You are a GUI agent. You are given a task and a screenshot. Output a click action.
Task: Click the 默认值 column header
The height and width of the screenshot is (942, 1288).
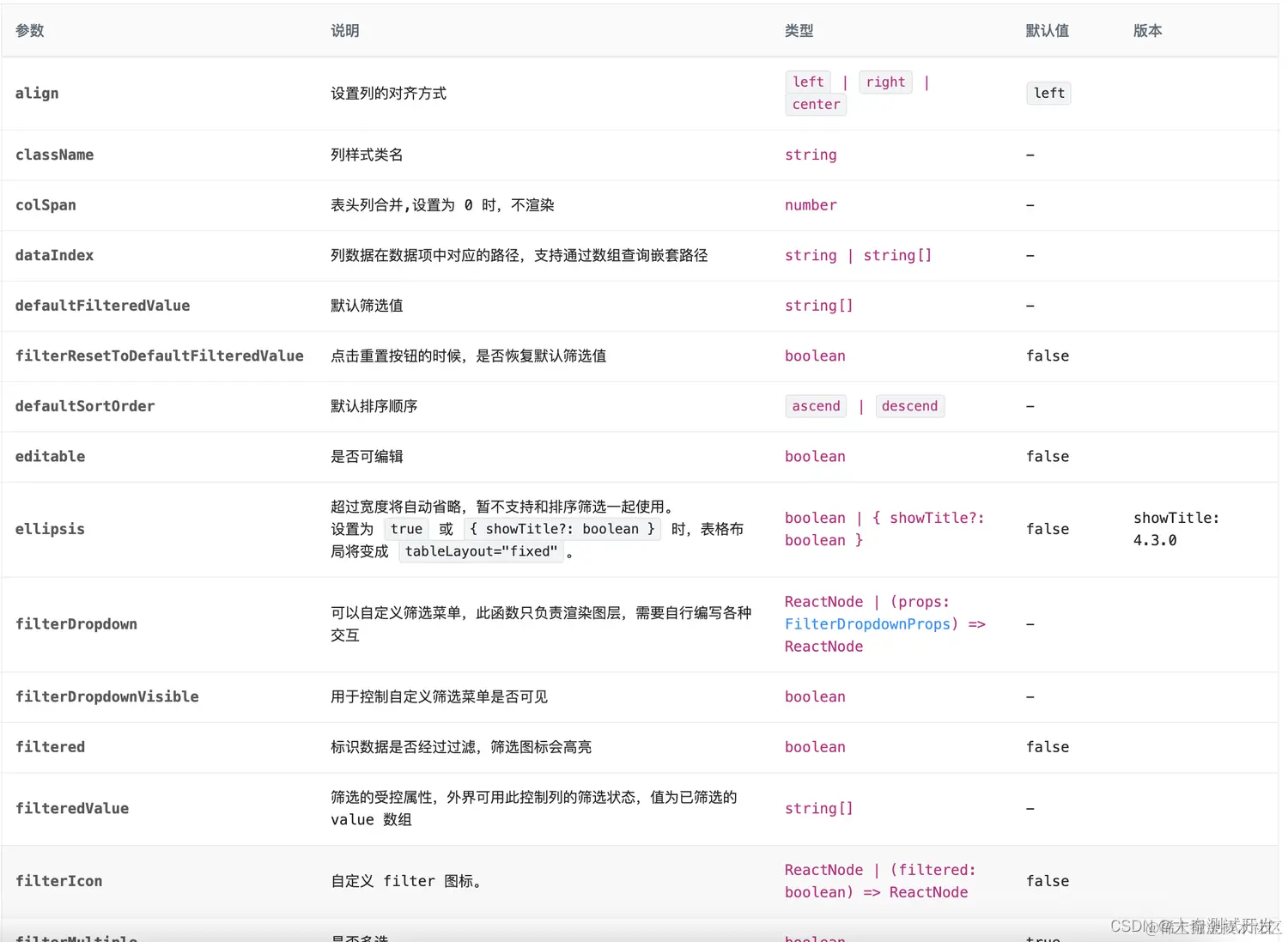1048,30
